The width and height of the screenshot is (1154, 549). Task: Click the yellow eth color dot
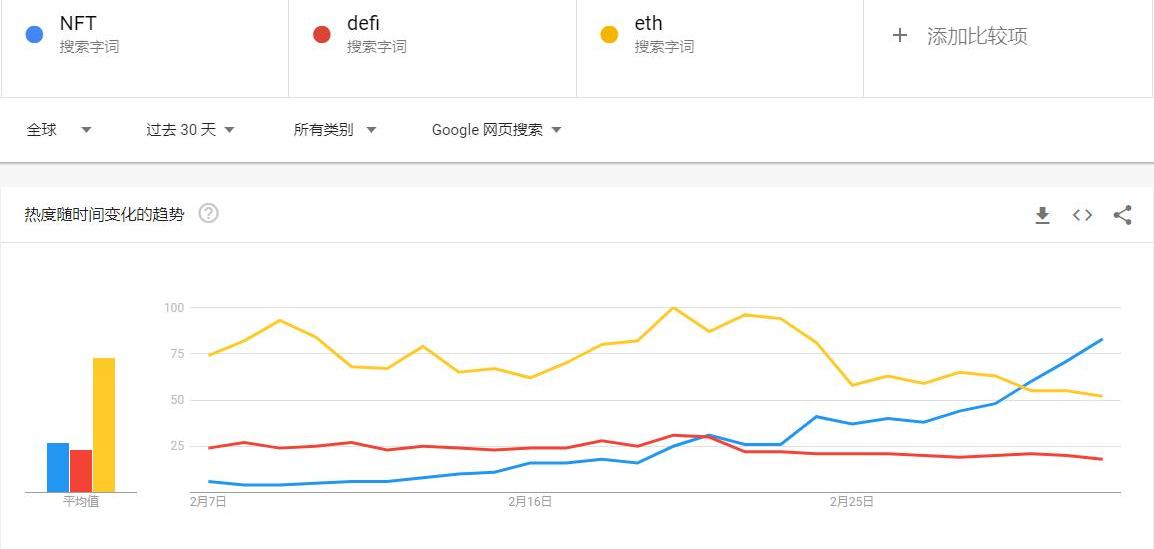[608, 35]
